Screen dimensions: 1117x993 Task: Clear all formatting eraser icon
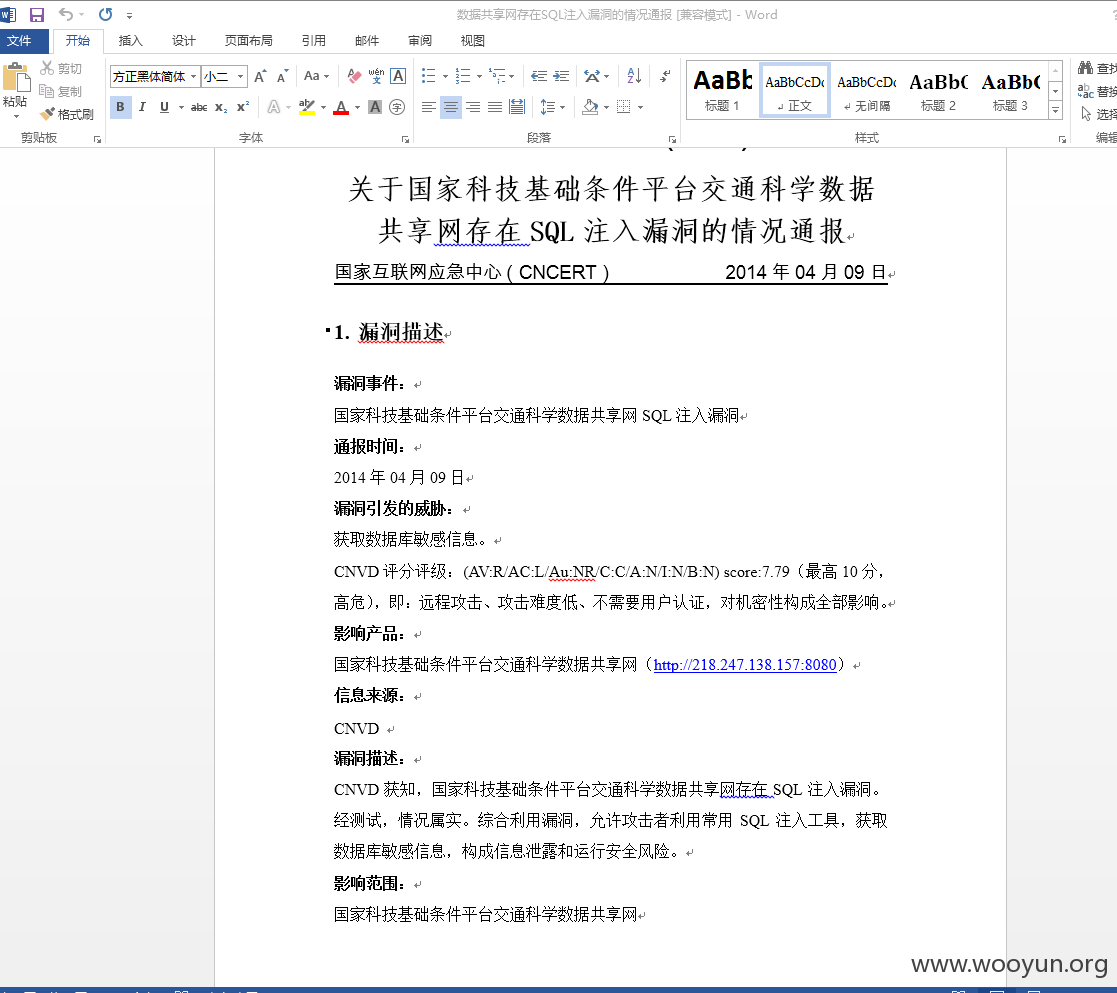coord(354,76)
